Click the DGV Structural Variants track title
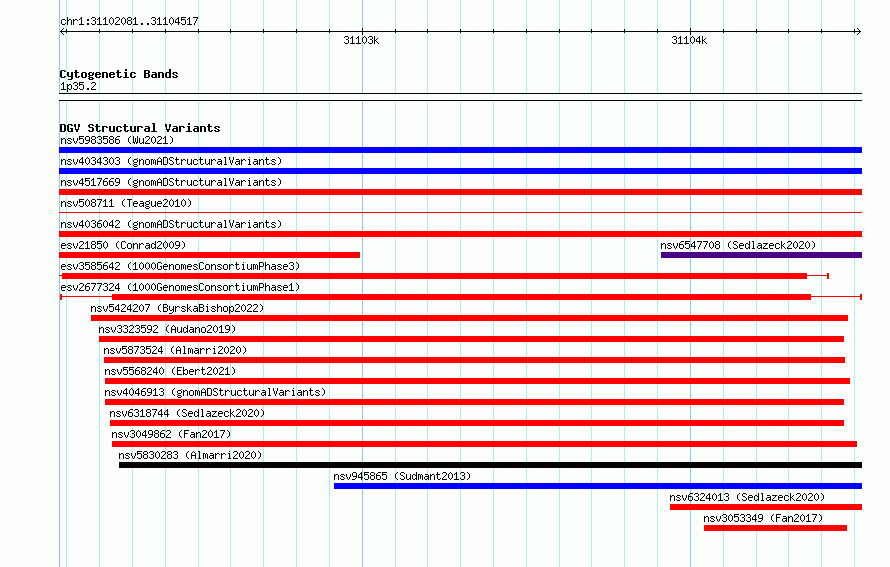Screen dimensions: 890x567 pos(140,128)
